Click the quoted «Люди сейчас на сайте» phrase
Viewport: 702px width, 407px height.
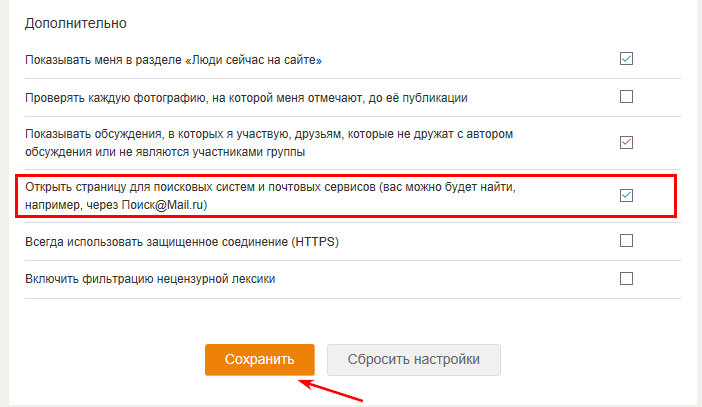(x=251, y=60)
